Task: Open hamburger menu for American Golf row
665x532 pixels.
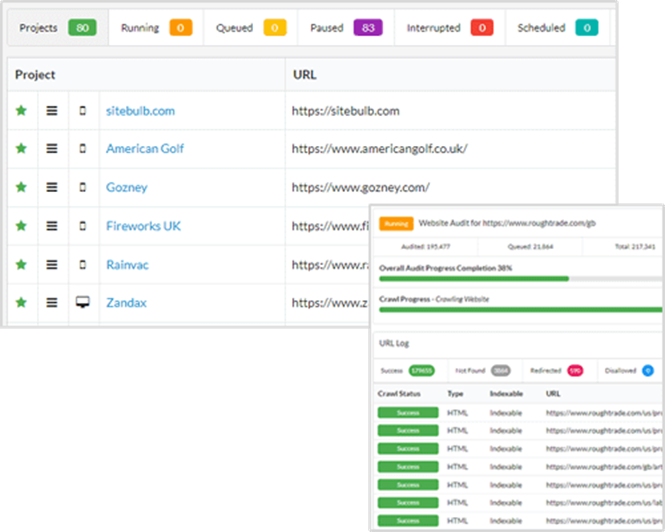Action: [x=52, y=148]
